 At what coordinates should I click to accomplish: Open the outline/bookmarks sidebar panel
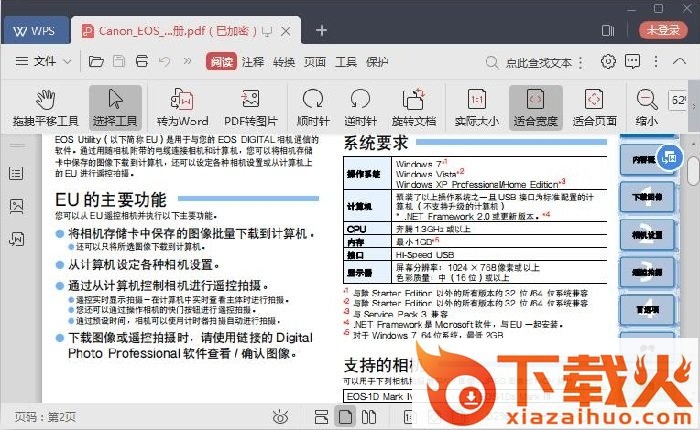(x=17, y=173)
